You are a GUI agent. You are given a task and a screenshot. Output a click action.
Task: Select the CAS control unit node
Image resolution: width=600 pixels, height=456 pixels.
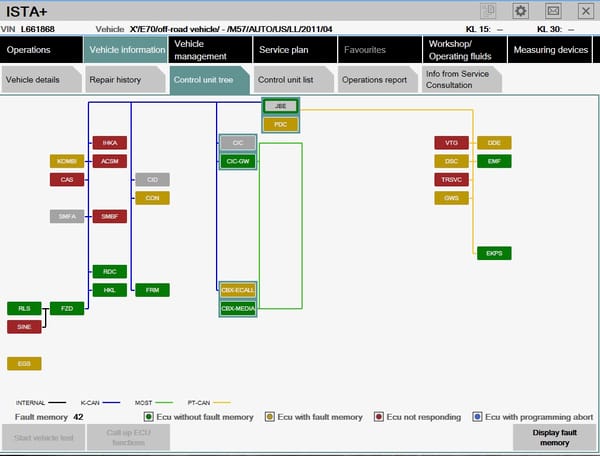click(67, 179)
